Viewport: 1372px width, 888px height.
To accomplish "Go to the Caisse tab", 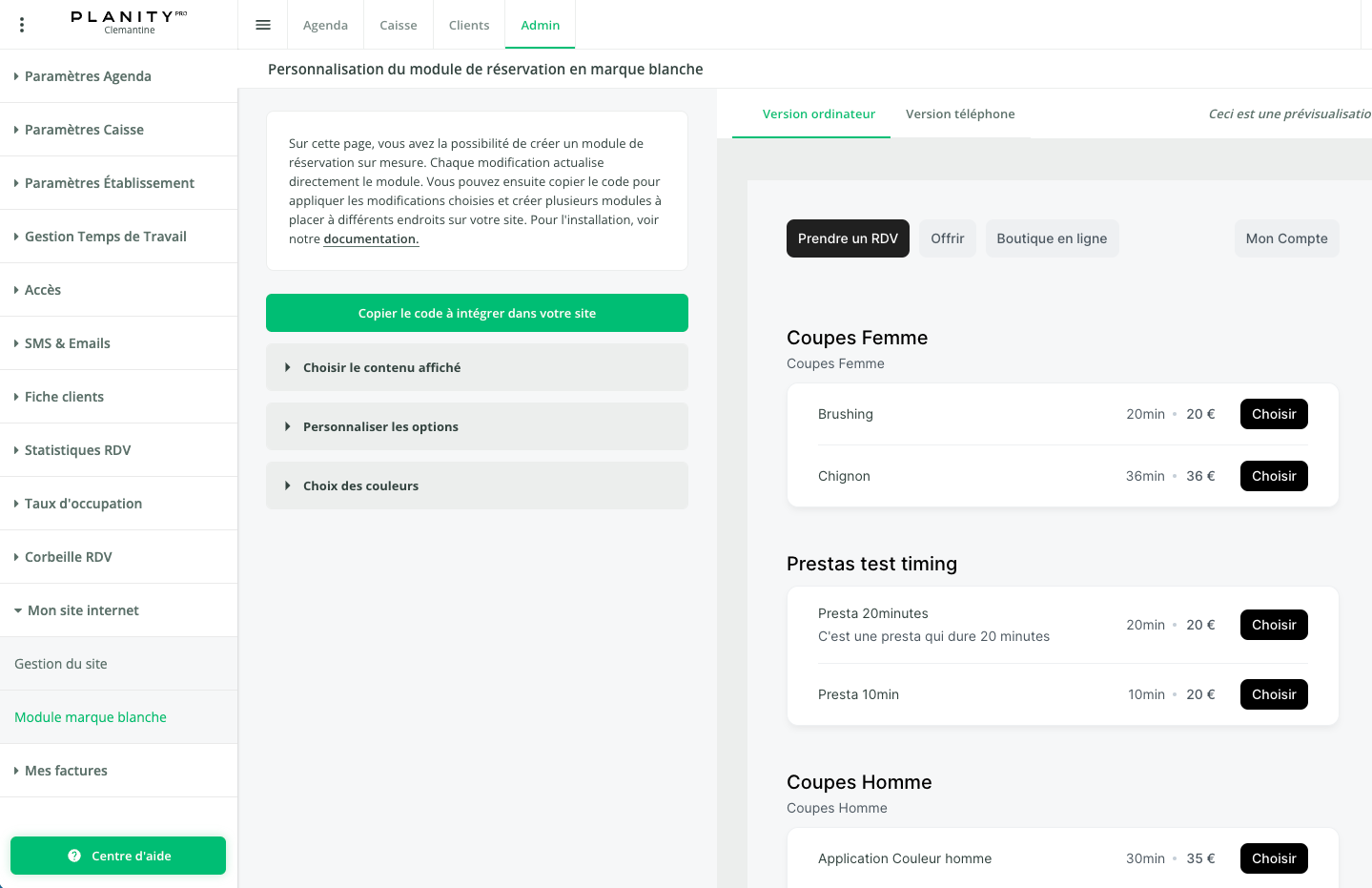I will [x=399, y=25].
